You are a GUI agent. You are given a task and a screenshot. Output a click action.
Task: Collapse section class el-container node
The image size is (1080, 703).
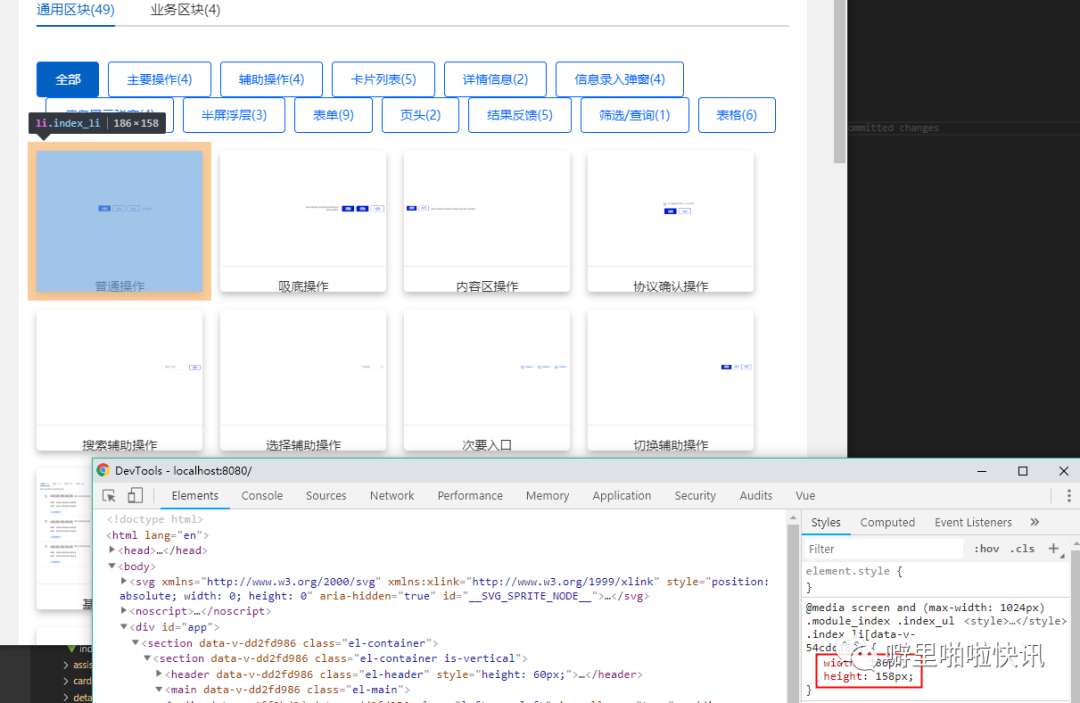(x=135, y=642)
